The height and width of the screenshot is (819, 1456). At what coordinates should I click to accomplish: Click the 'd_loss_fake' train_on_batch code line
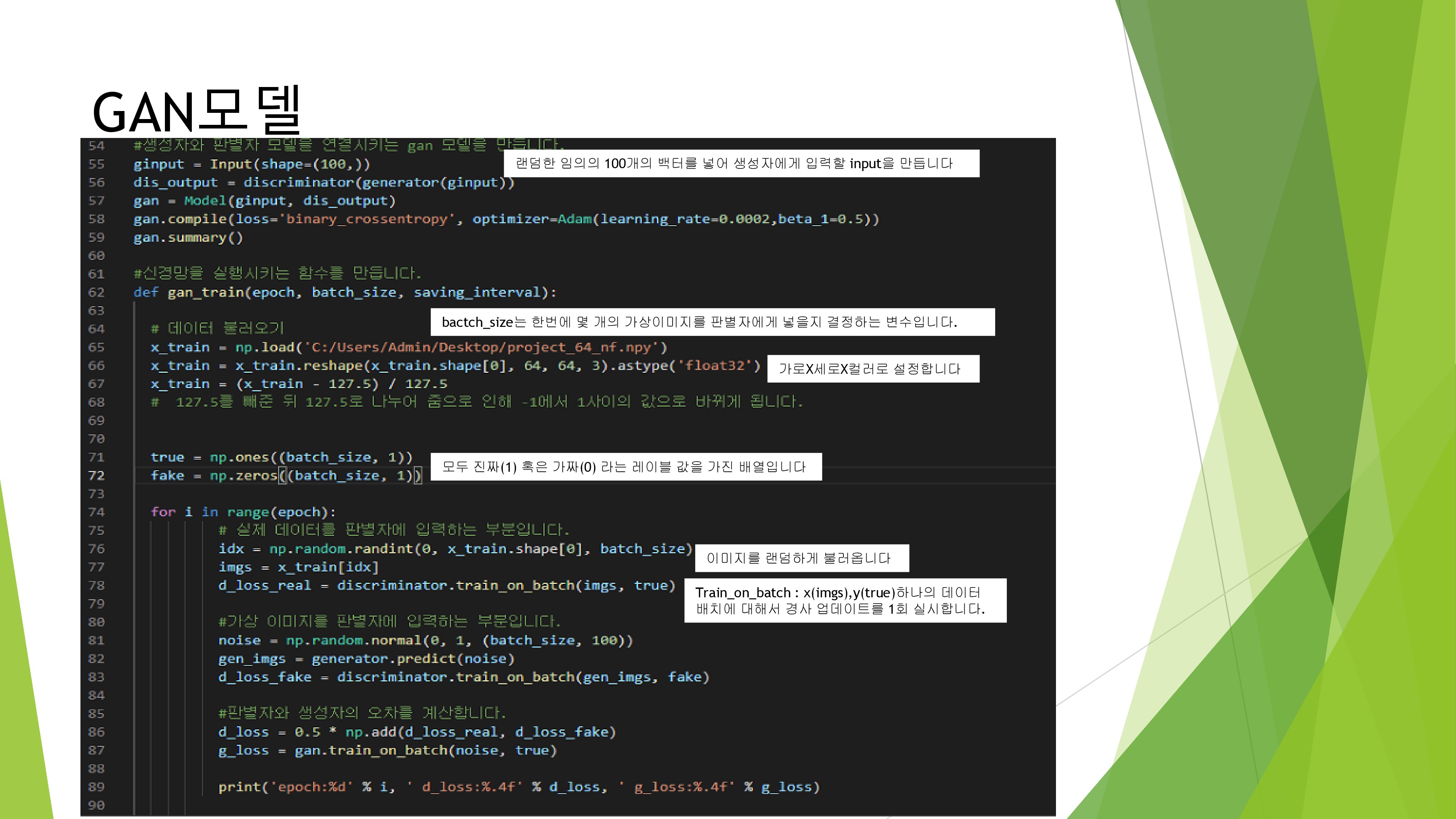pos(463,677)
